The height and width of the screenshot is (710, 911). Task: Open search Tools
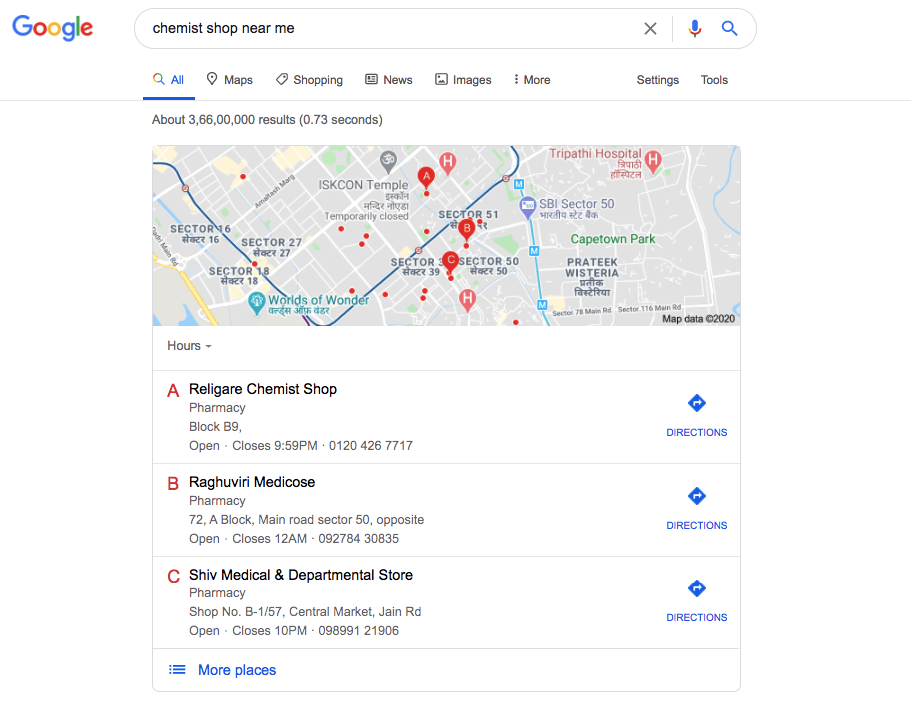point(714,80)
